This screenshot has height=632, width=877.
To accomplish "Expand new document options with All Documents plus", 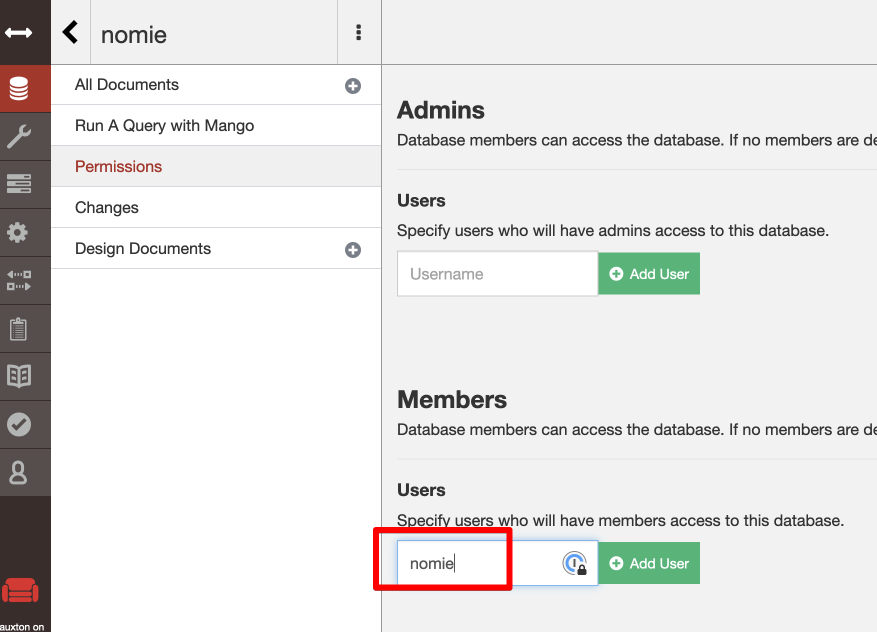I will 352,86.
